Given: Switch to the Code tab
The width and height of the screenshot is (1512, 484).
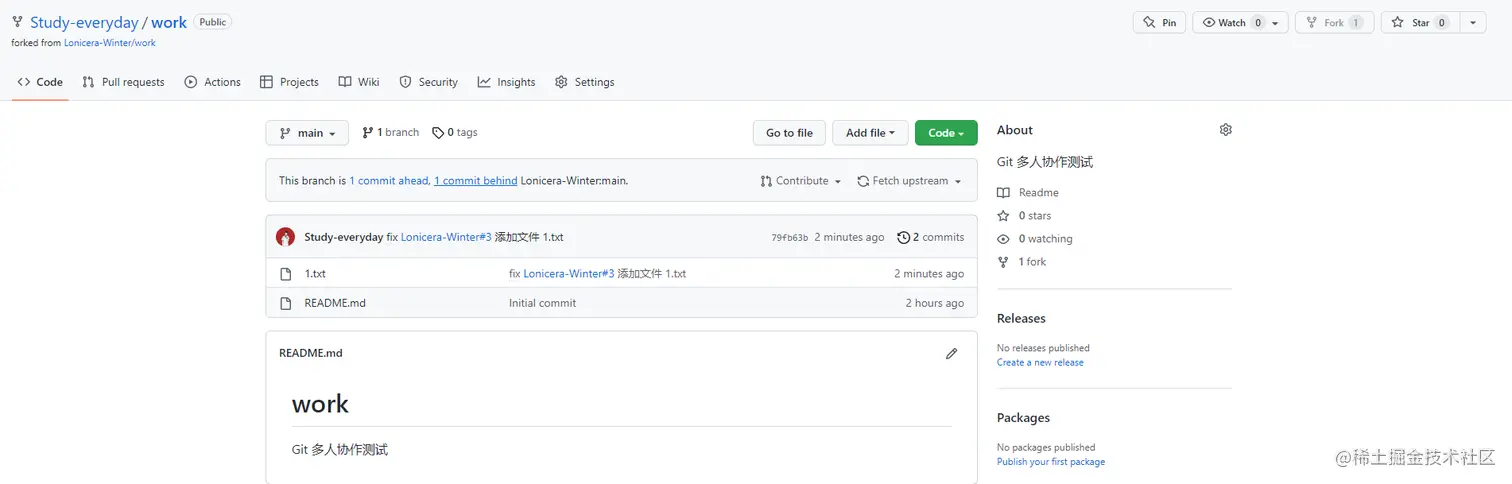Looking at the screenshot, I should coord(40,82).
